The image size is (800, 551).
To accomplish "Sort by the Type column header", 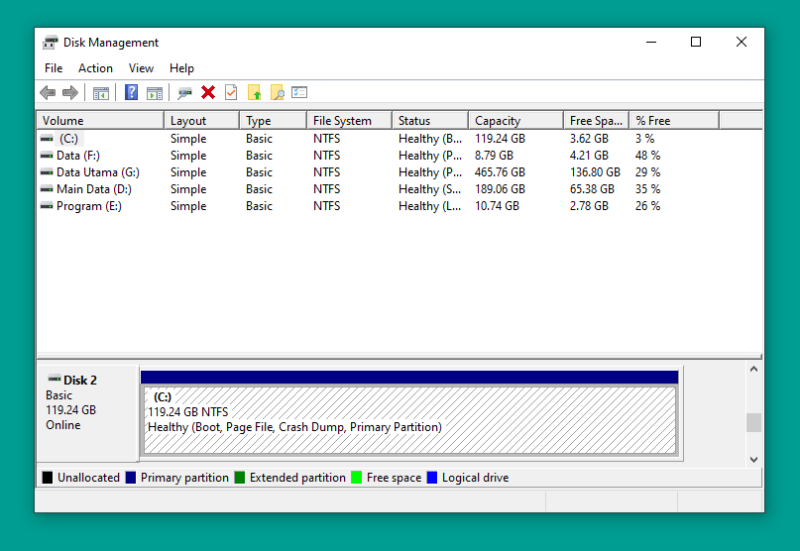I will tap(273, 121).
